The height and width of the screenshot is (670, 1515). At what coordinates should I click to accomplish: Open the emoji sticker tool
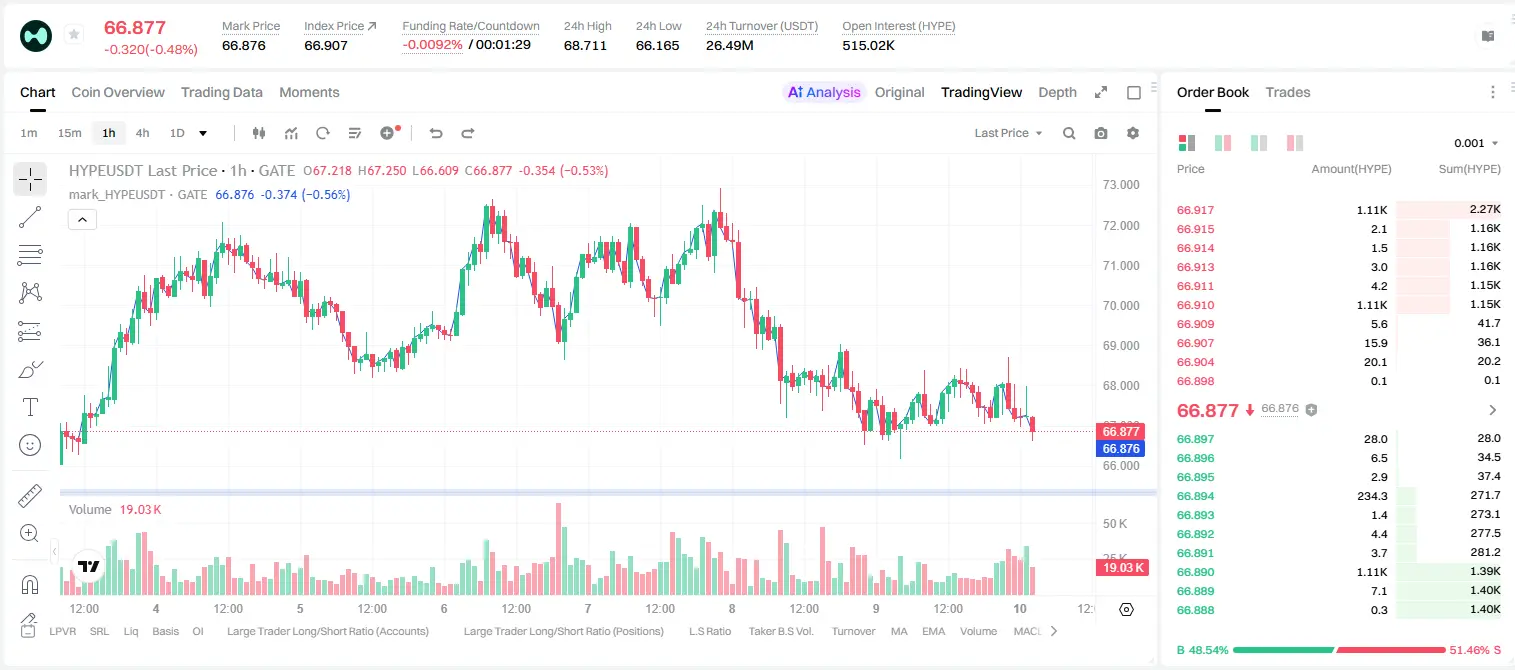click(30, 445)
